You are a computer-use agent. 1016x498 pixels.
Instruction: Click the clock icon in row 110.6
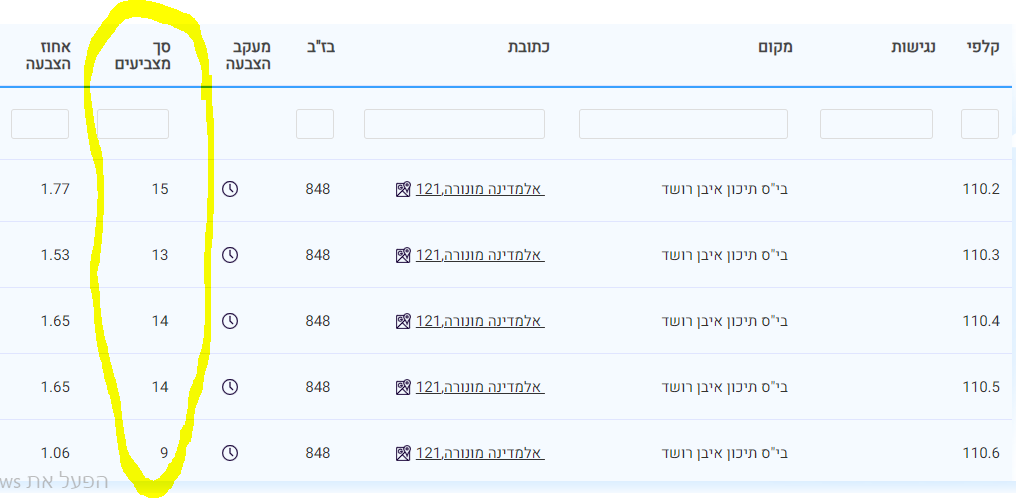(230, 453)
